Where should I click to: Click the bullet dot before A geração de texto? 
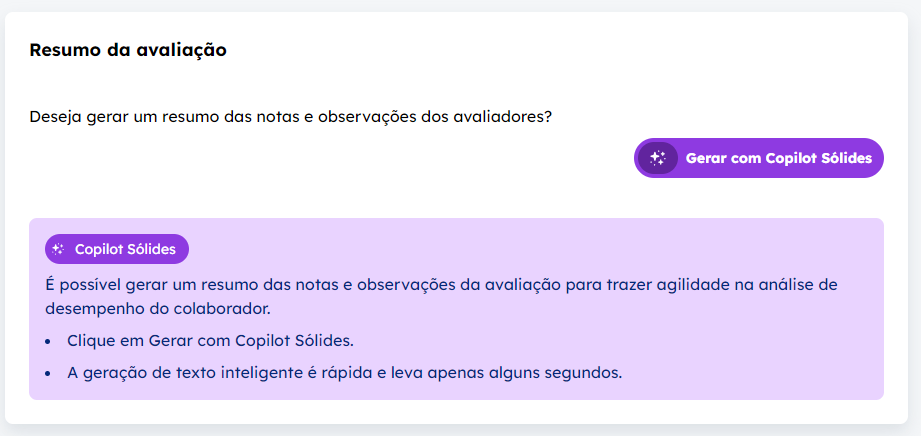(48, 374)
